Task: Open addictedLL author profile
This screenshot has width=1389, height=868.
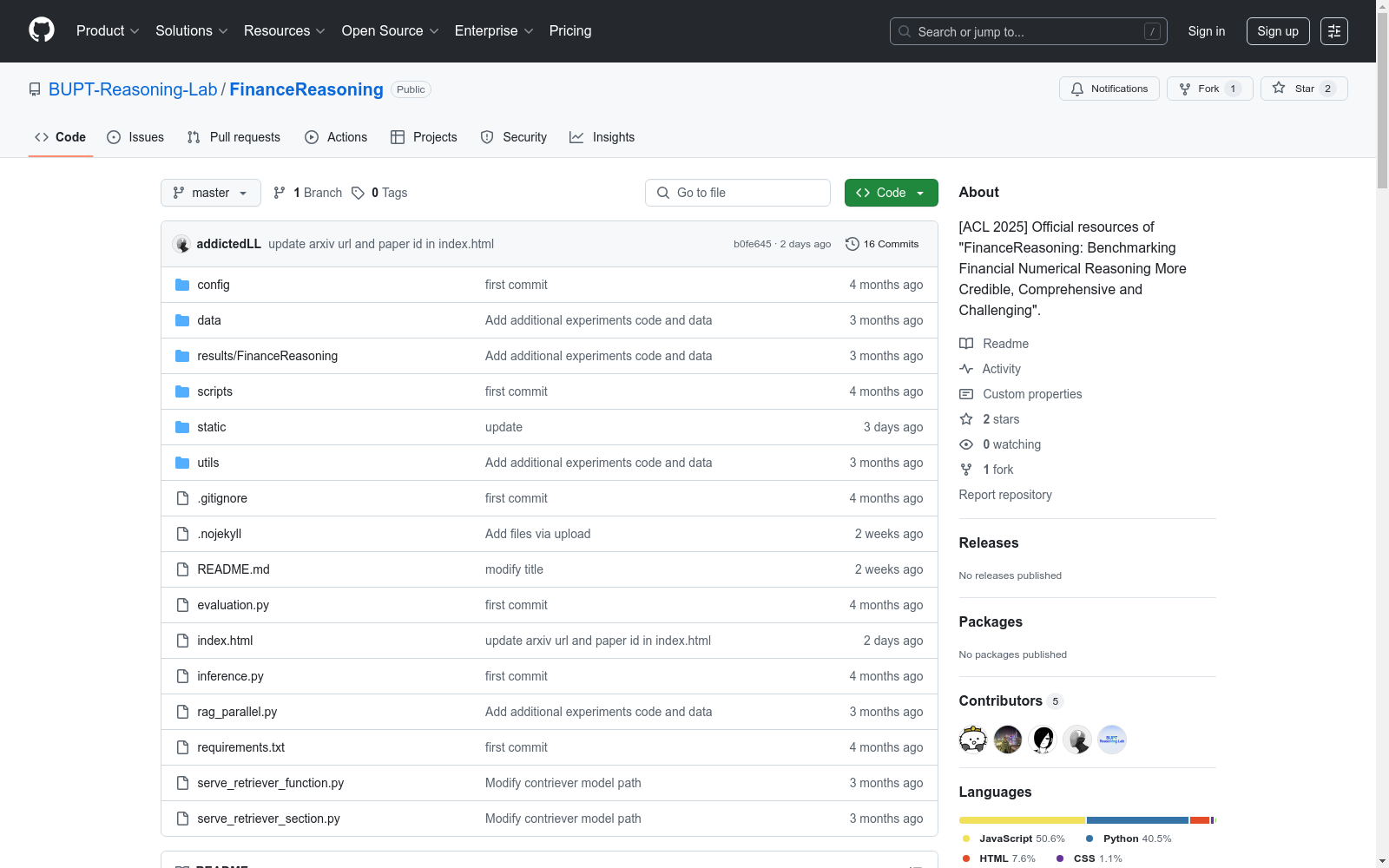Action: click(228, 244)
